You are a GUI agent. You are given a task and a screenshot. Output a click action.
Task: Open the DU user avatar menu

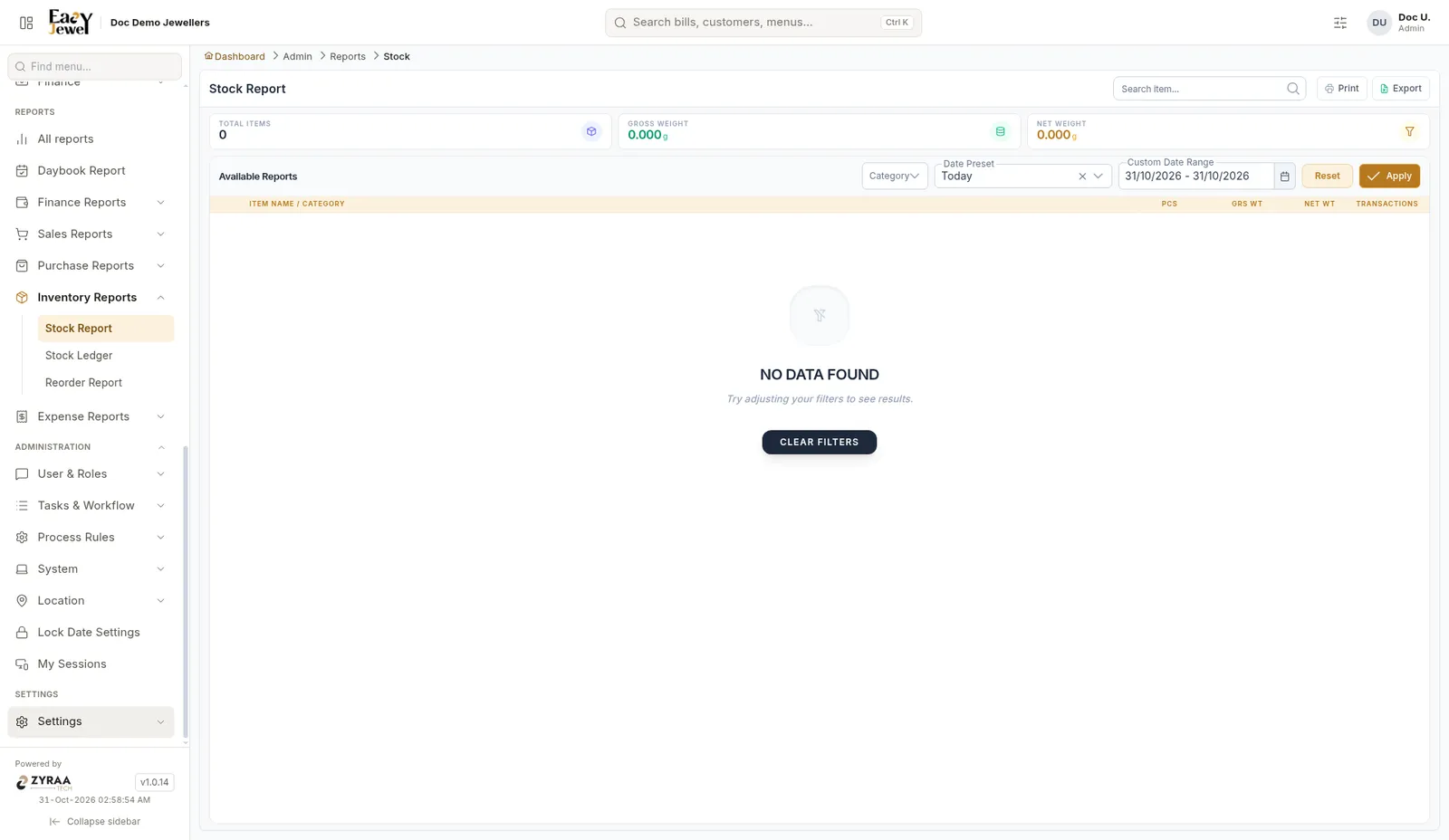(x=1378, y=23)
